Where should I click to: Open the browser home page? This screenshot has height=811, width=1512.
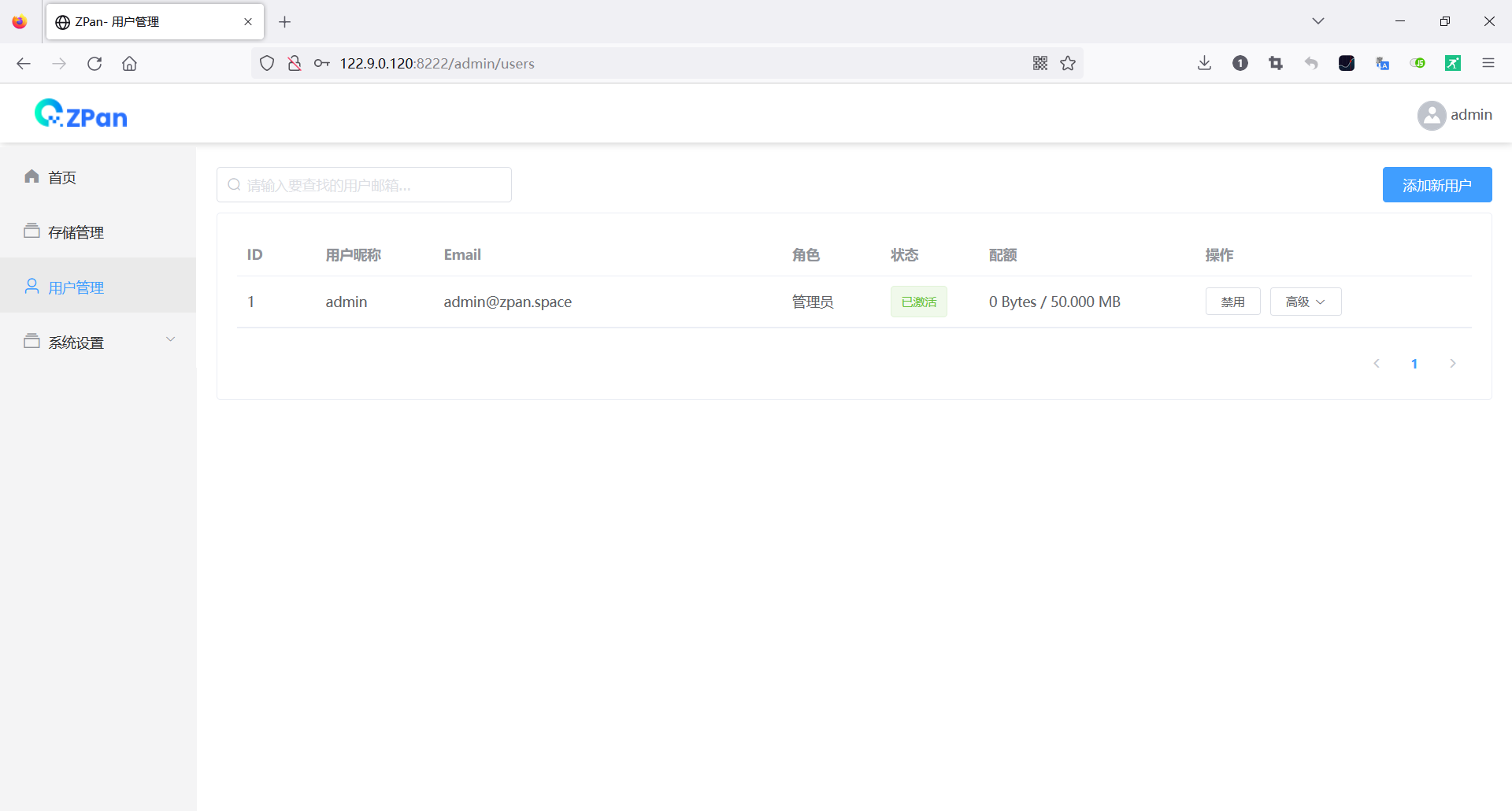(x=130, y=64)
